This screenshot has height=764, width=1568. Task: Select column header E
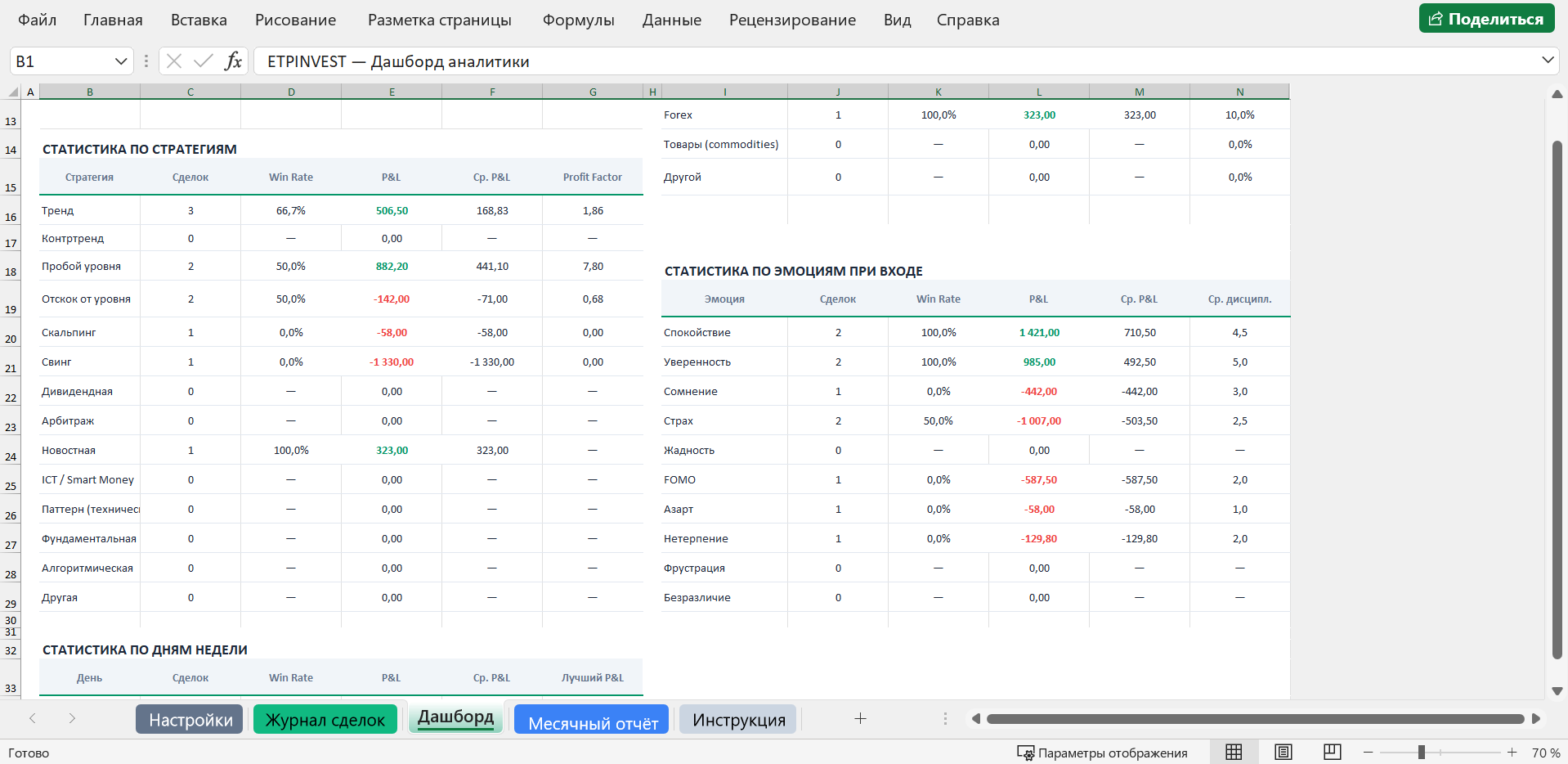point(392,92)
